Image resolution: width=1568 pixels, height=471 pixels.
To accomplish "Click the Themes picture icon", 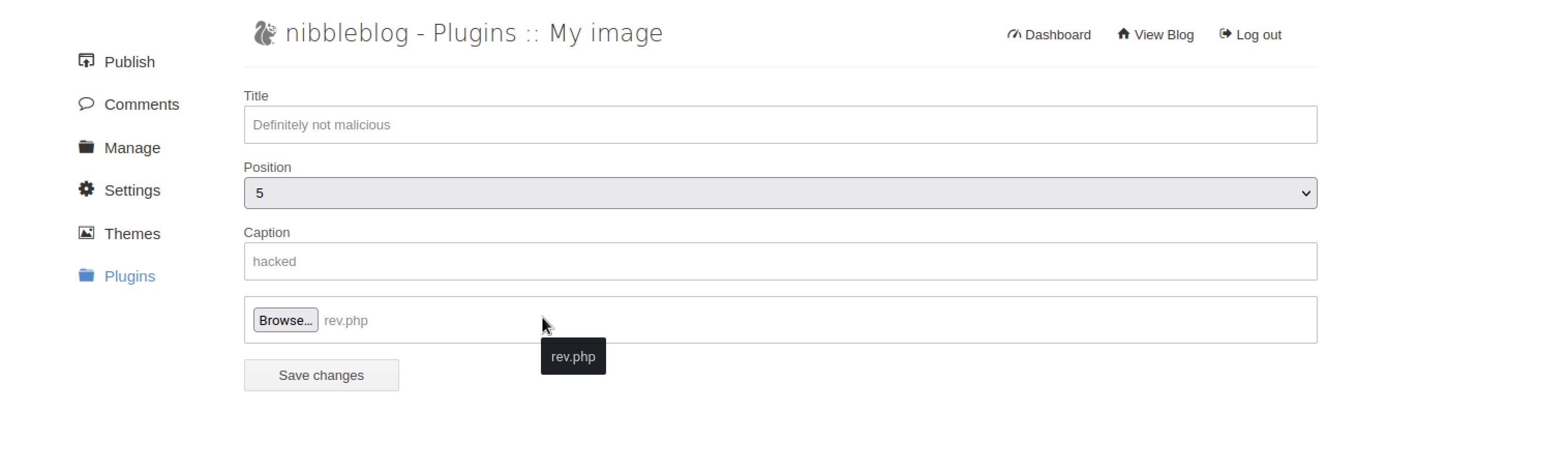I will [86, 233].
